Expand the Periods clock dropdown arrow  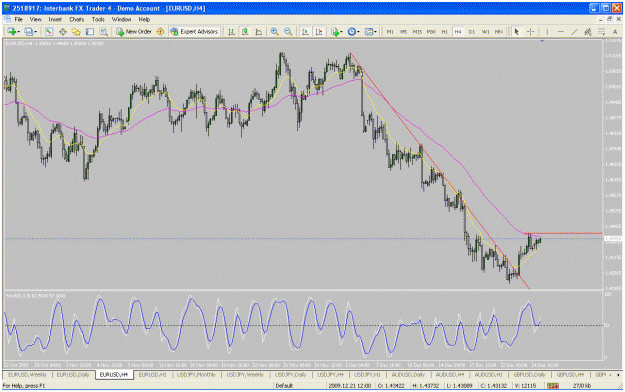[x=358, y=32]
